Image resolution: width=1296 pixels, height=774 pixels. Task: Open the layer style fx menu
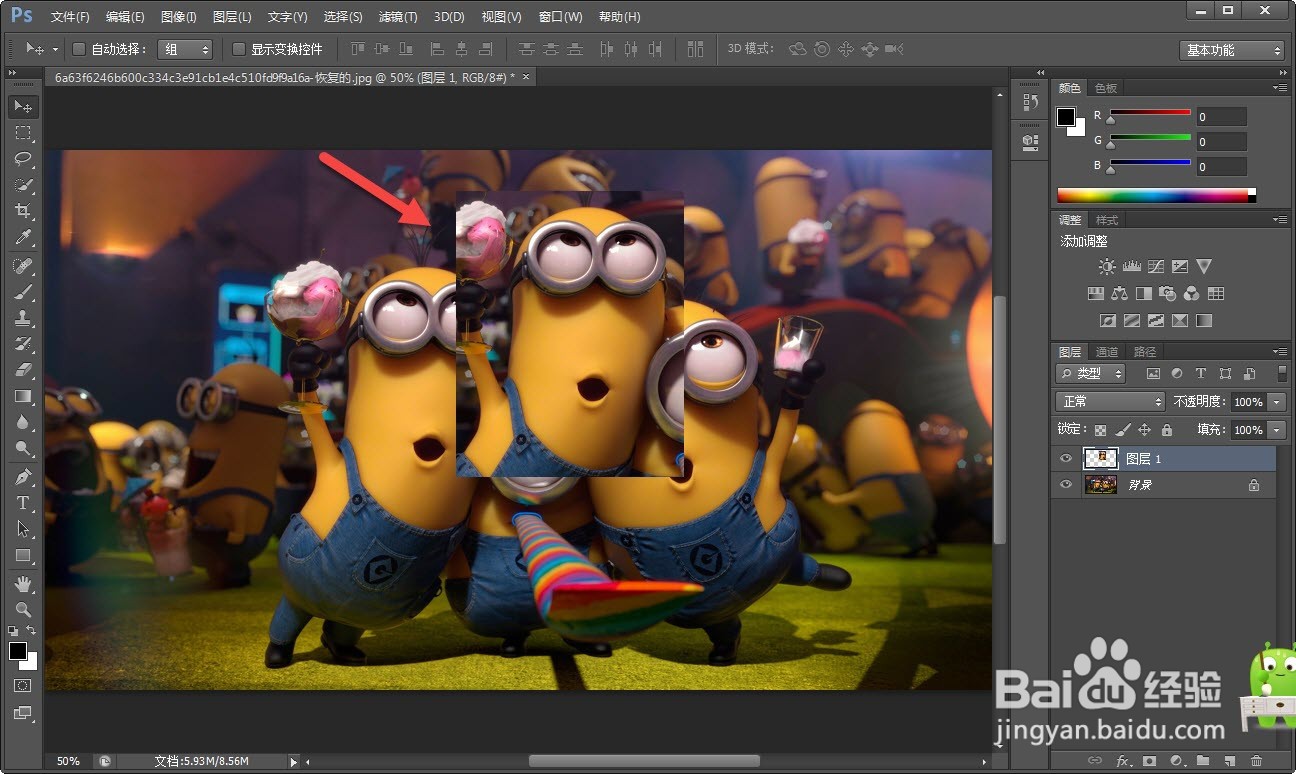[x=1122, y=761]
